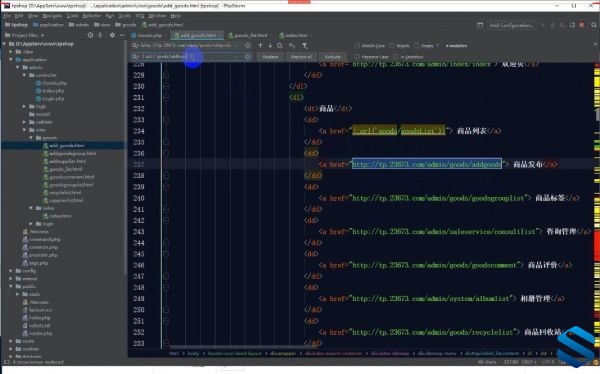Hide the Project tool window via minus icon
Viewport: 600px width, 374px height.
122,35
